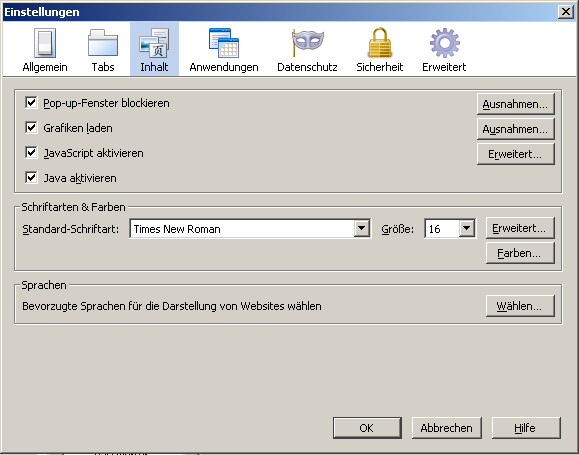579x455 pixels.
Task: Open Ausnahmen for pop-up blocking
Action: (515, 104)
